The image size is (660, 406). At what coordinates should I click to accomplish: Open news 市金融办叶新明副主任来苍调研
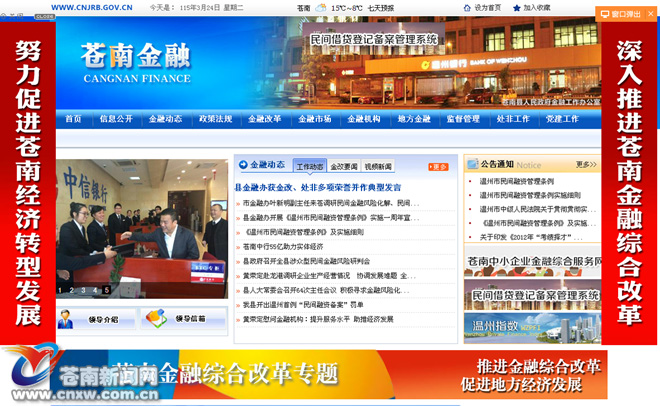(331, 203)
